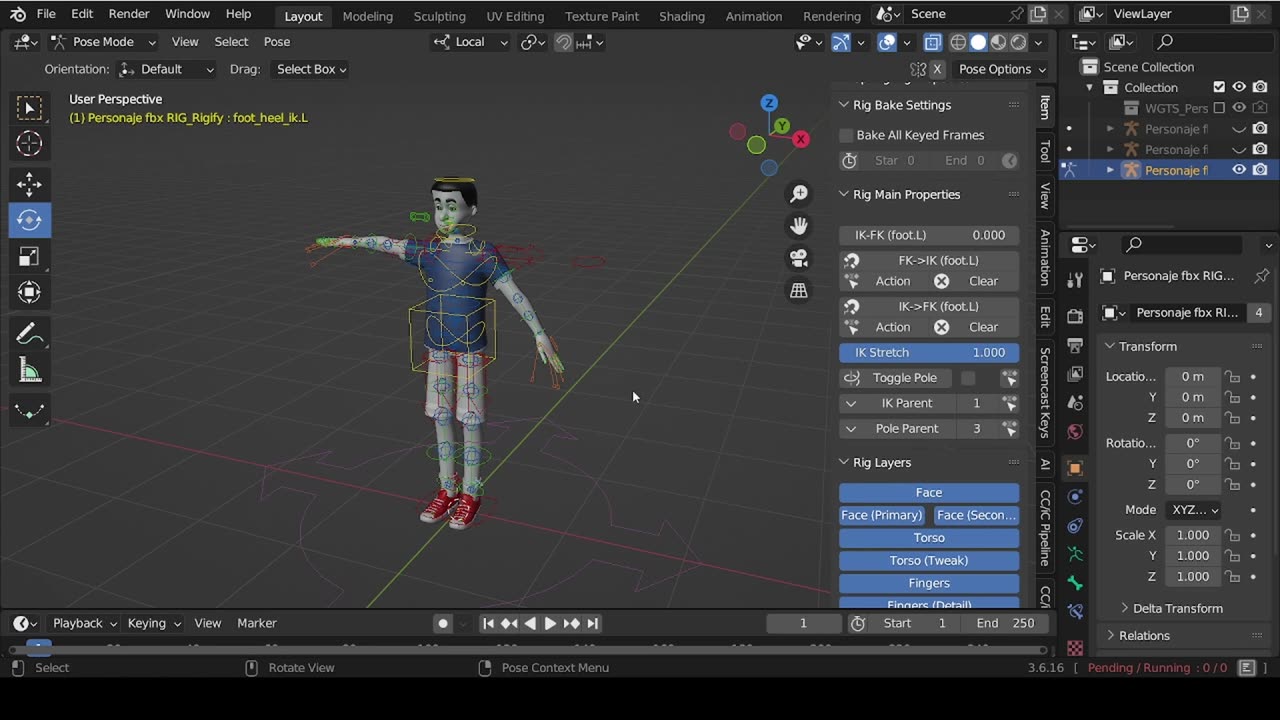Toggle Collection exclude checkbox in outliner

(x=1219, y=88)
